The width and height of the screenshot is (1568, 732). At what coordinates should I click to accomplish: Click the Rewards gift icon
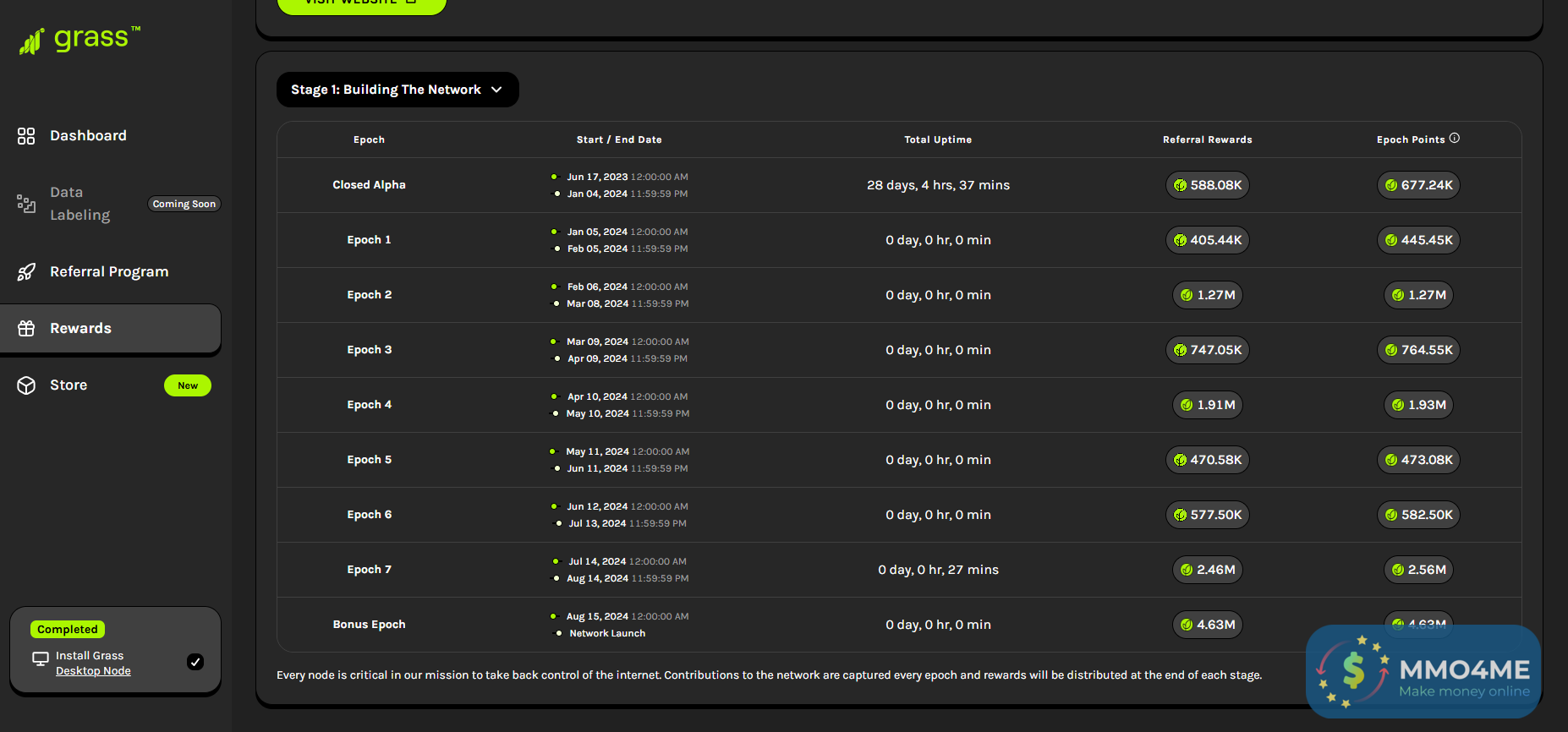[26, 329]
